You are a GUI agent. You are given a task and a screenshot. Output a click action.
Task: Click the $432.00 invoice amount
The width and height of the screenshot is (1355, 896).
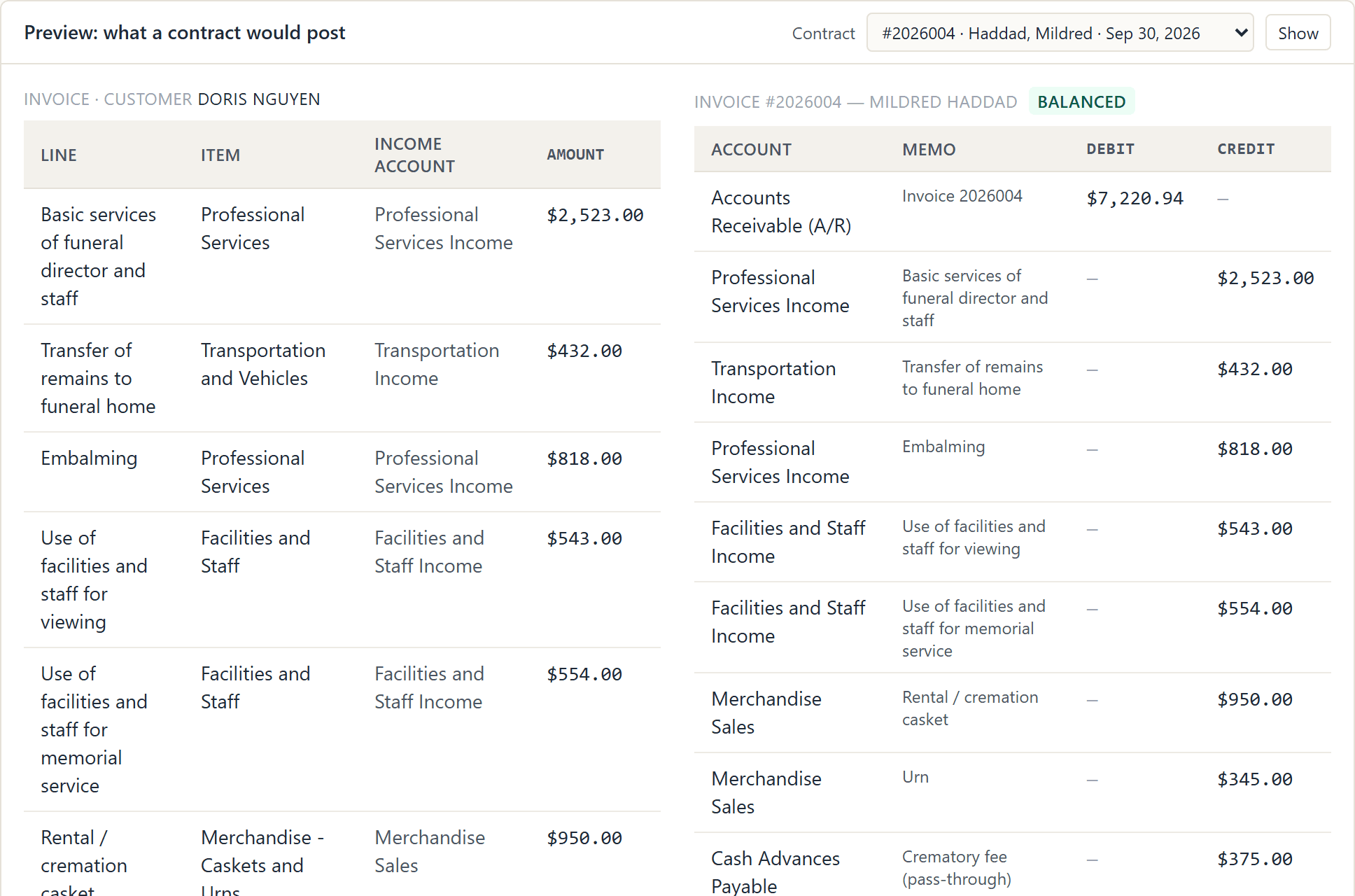pyautogui.click(x=584, y=351)
